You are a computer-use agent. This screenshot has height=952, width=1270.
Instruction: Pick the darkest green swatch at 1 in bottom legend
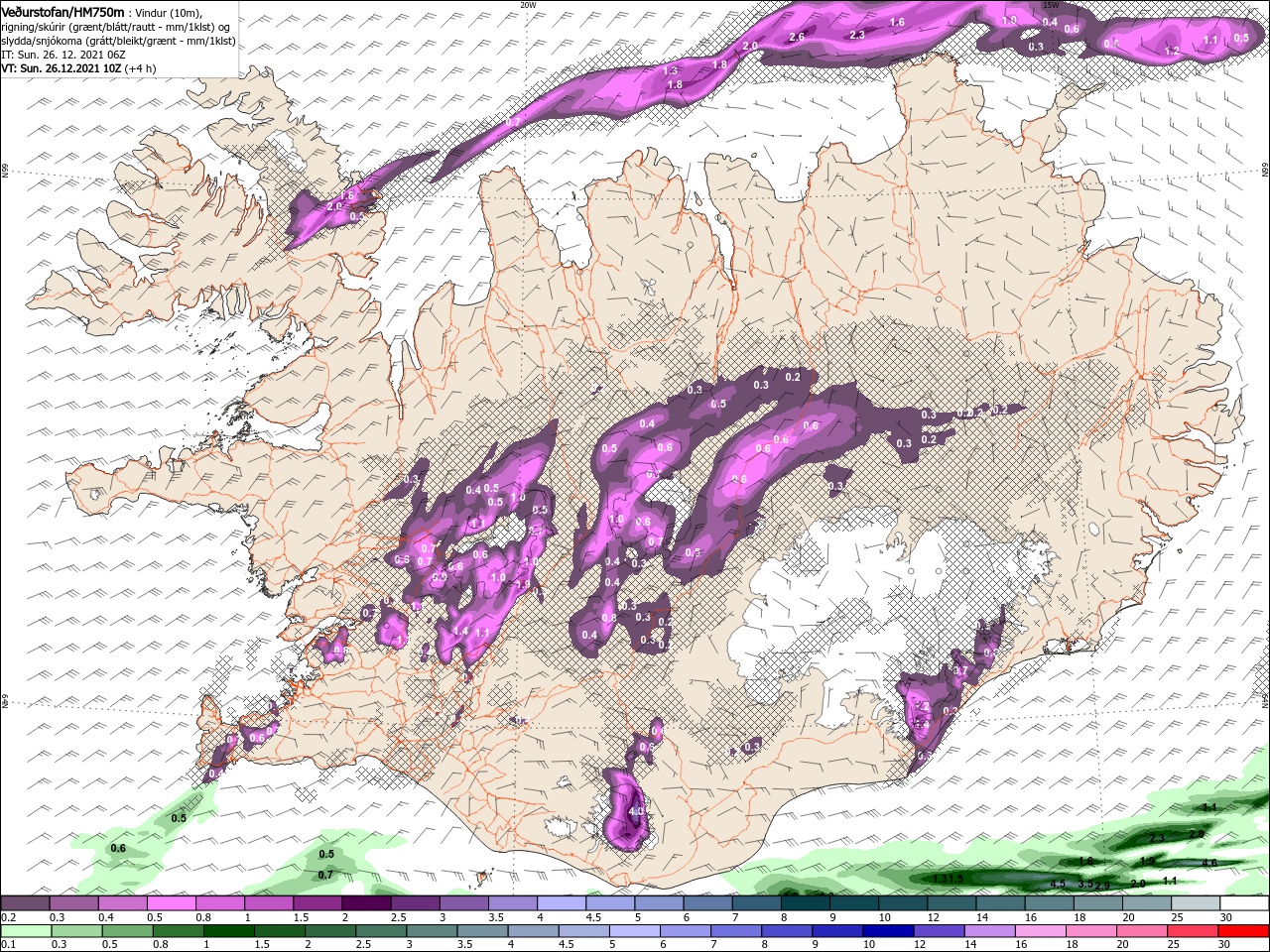tap(229, 930)
